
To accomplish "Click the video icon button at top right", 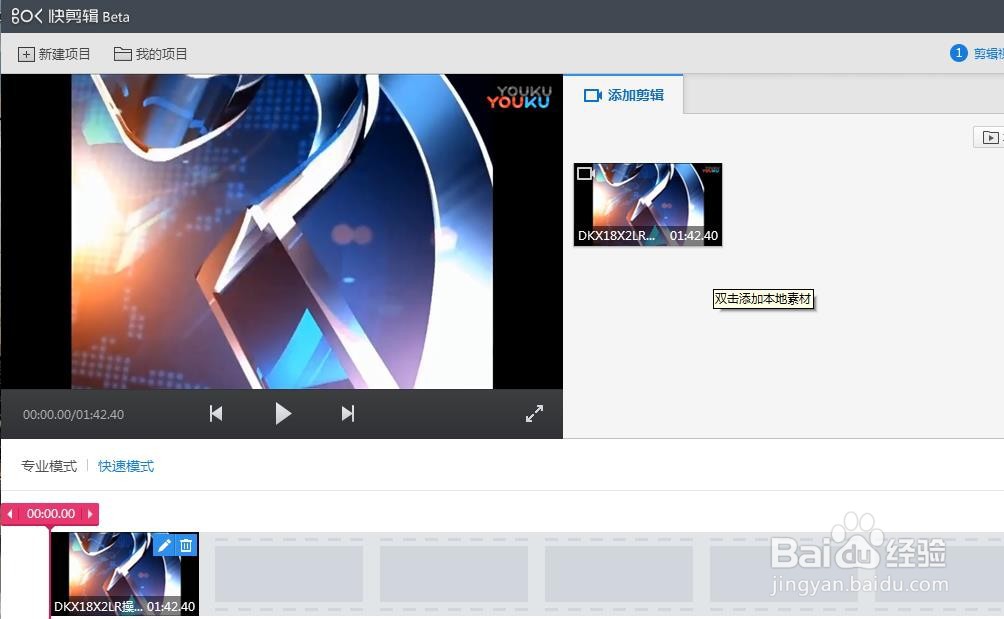I will pyautogui.click(x=989, y=137).
